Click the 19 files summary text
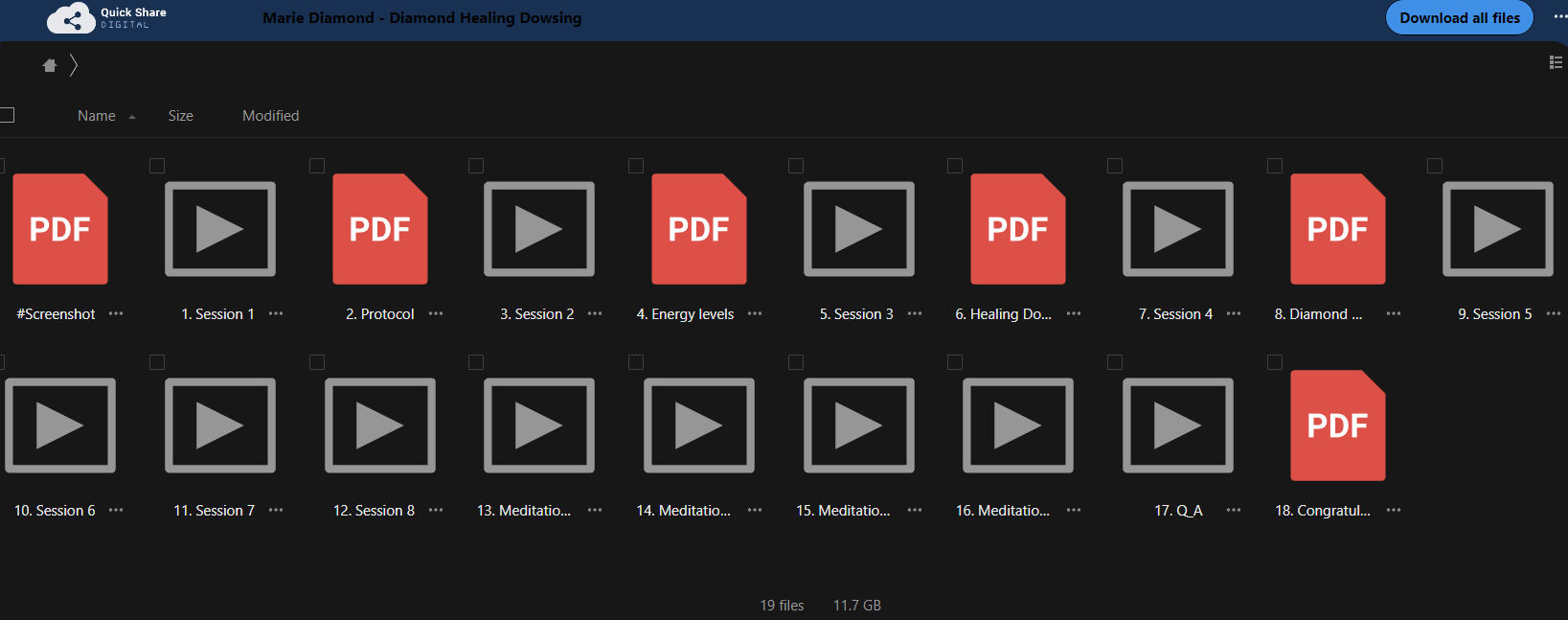The height and width of the screenshot is (620, 1568). click(782, 606)
